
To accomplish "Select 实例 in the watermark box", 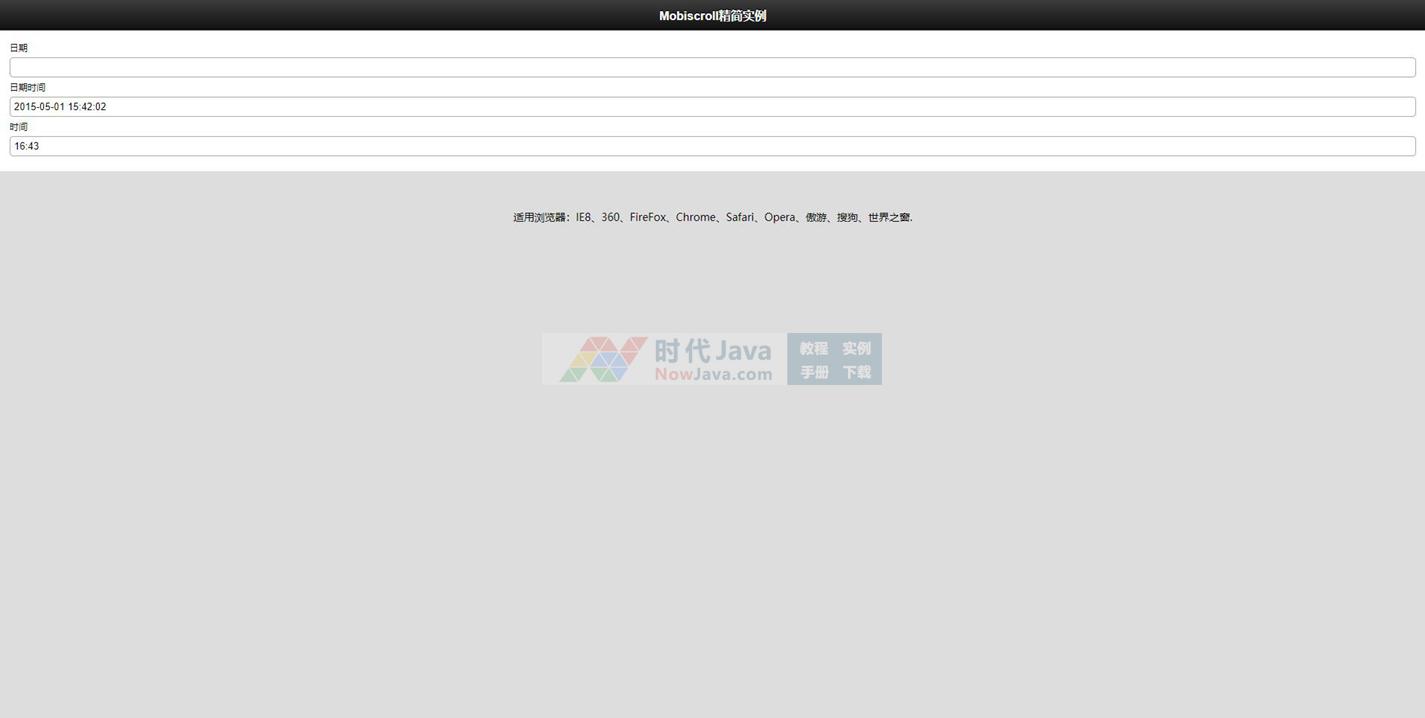I will 856,348.
